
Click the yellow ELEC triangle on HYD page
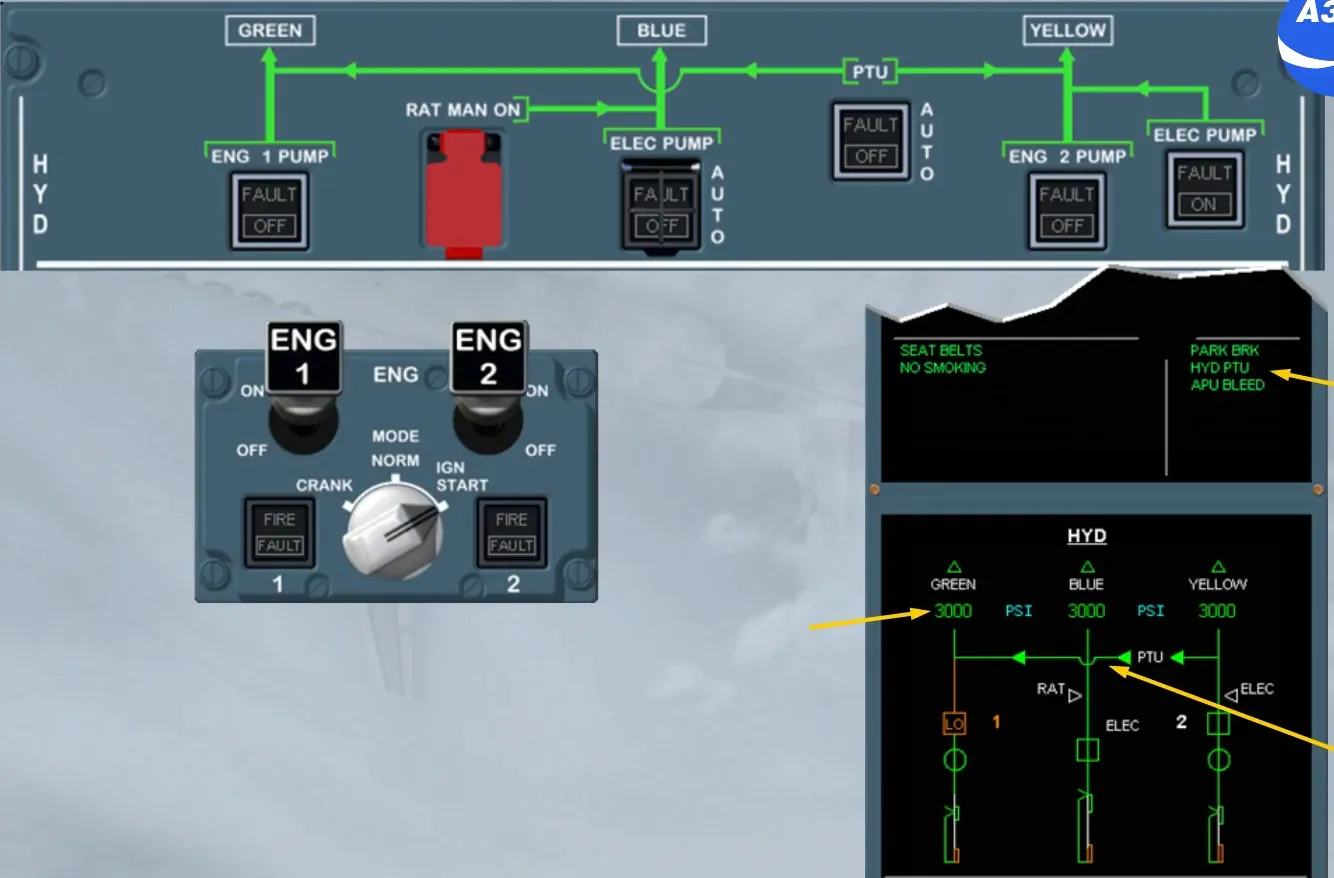click(x=1232, y=696)
